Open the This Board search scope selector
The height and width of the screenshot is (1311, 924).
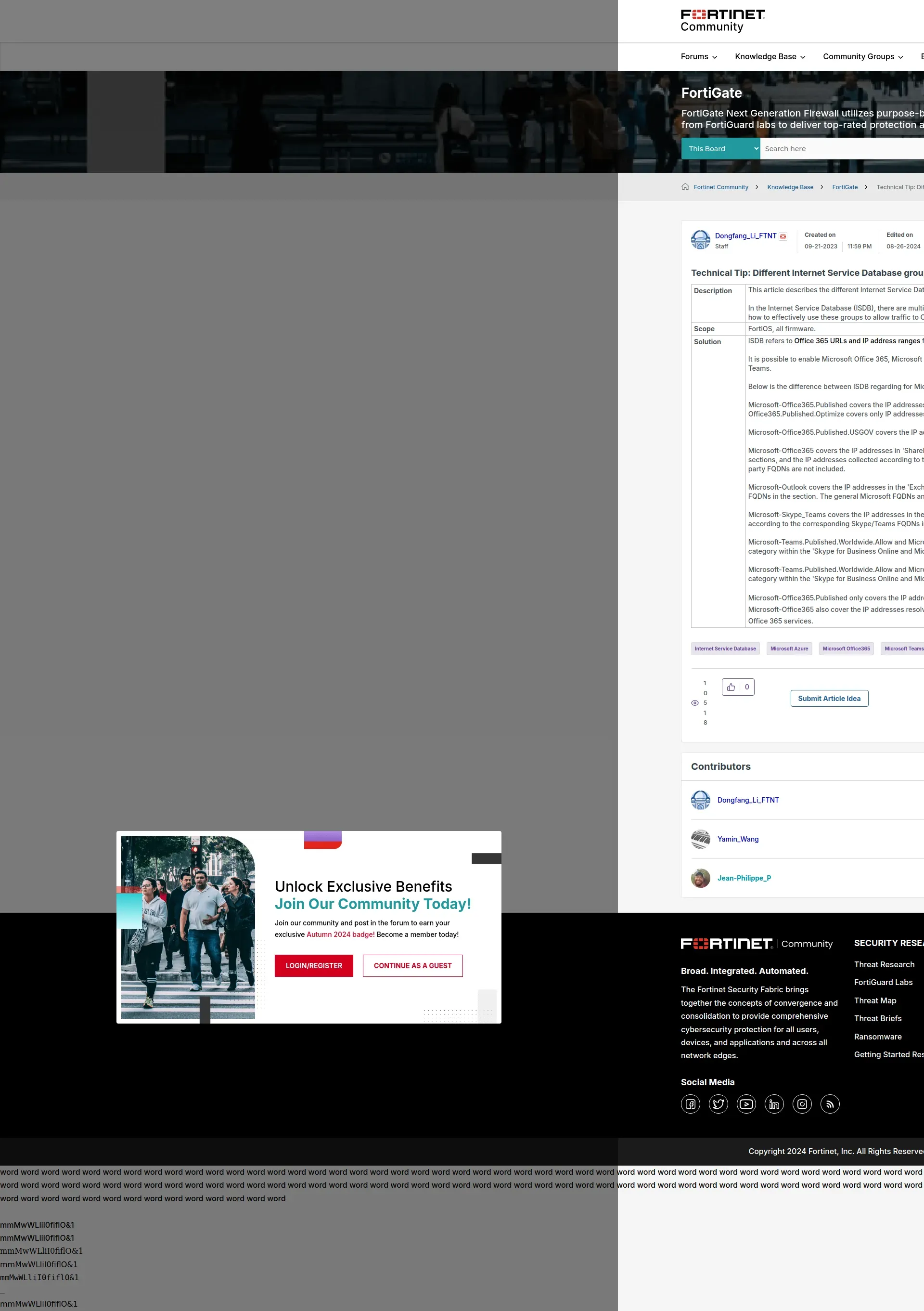point(720,148)
